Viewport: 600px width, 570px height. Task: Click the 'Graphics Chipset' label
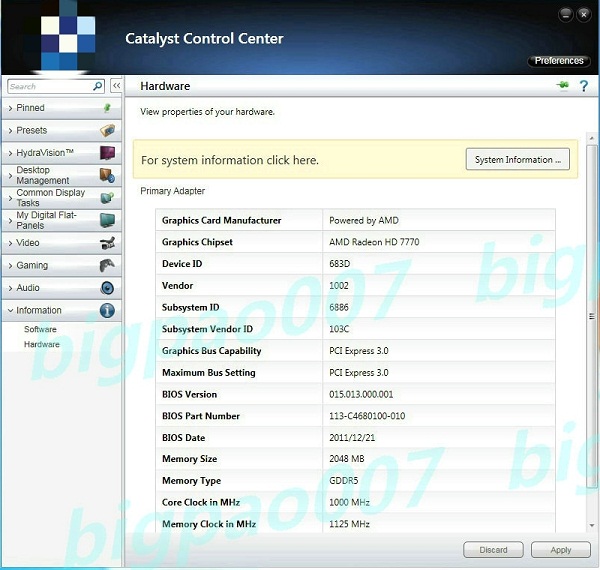pyautogui.click(x=197, y=242)
